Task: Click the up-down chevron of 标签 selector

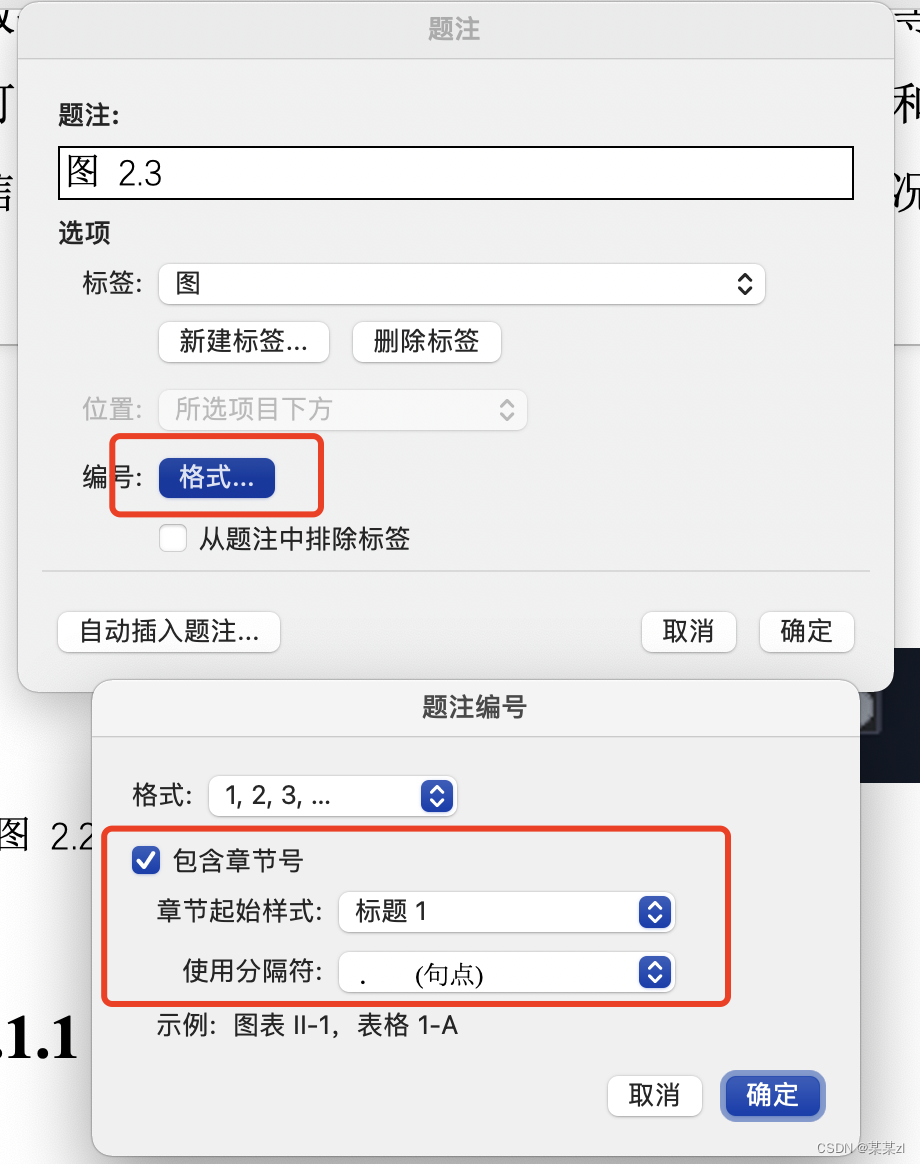Action: [x=745, y=284]
